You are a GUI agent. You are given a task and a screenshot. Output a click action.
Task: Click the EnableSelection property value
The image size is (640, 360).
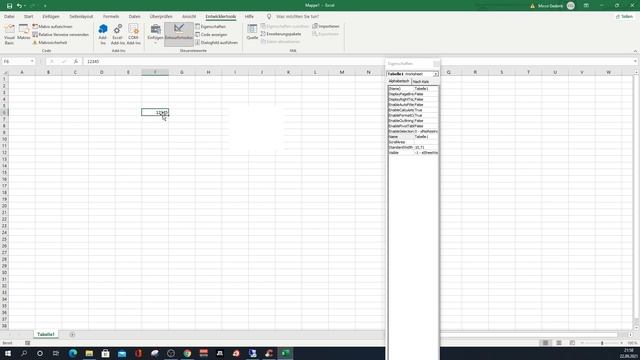(x=426, y=131)
